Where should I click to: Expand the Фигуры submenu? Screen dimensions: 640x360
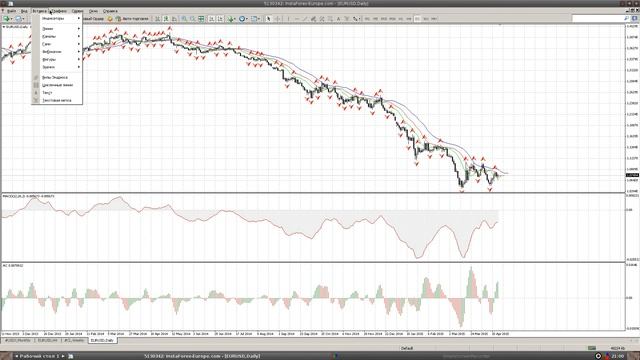click(x=57, y=59)
